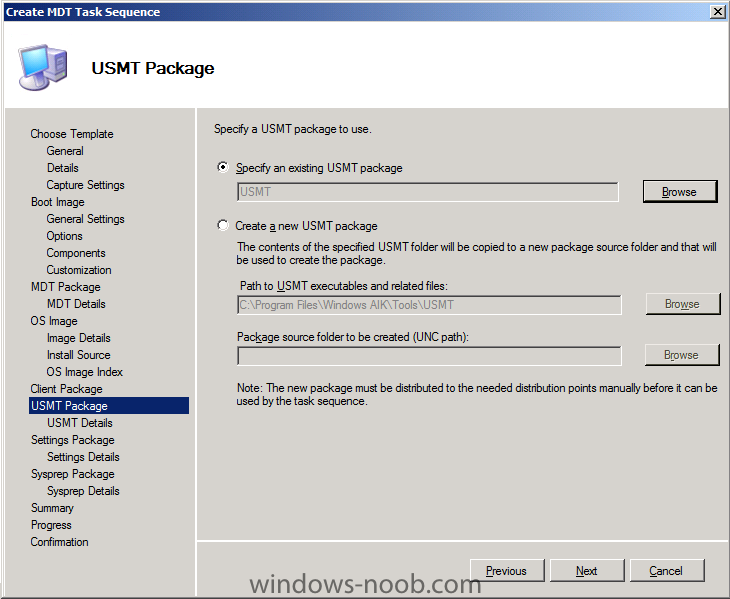Open the MDT Details step
This screenshot has width=730, height=599.
[x=76, y=304]
